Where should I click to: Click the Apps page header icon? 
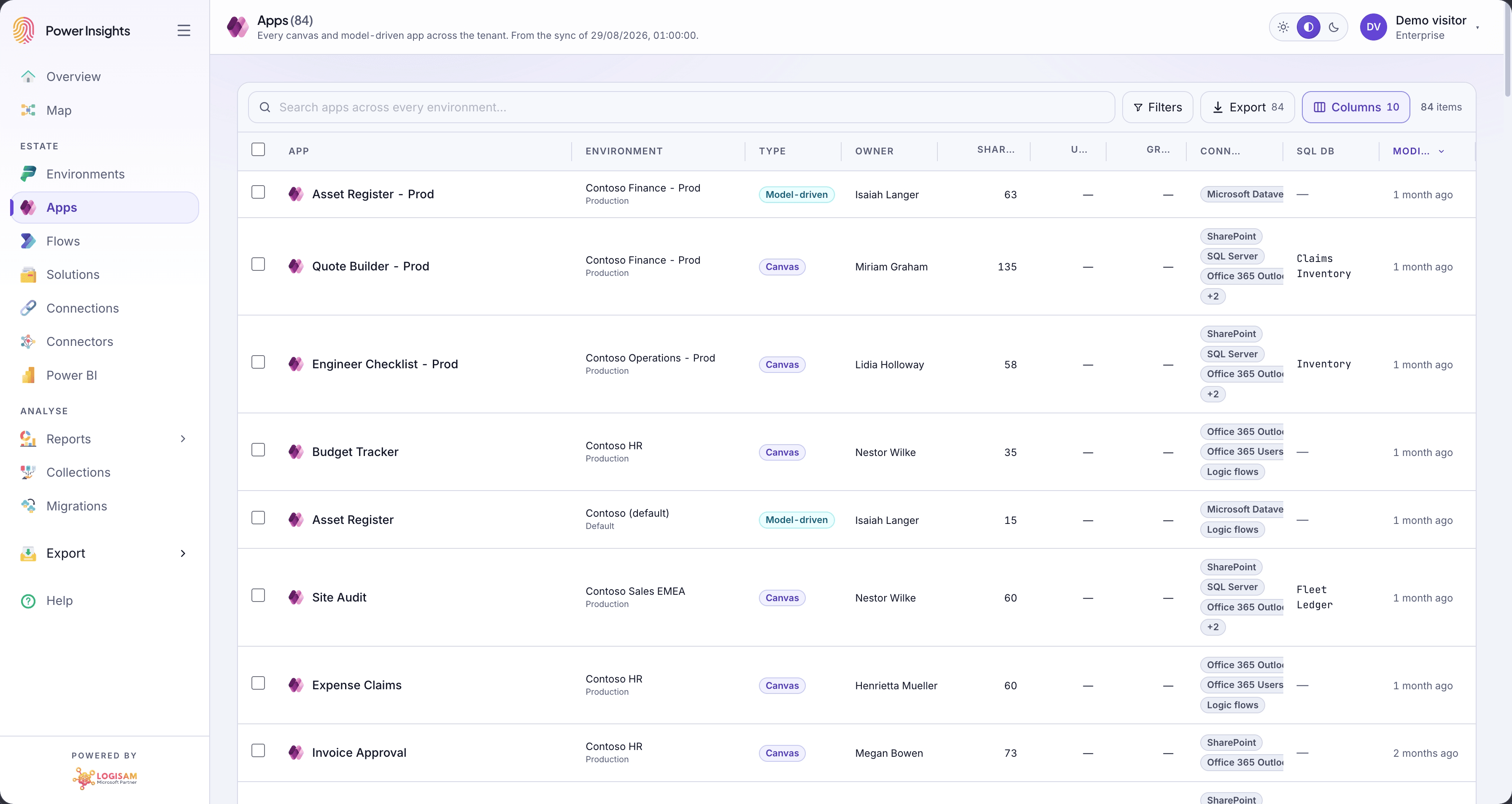tap(238, 27)
